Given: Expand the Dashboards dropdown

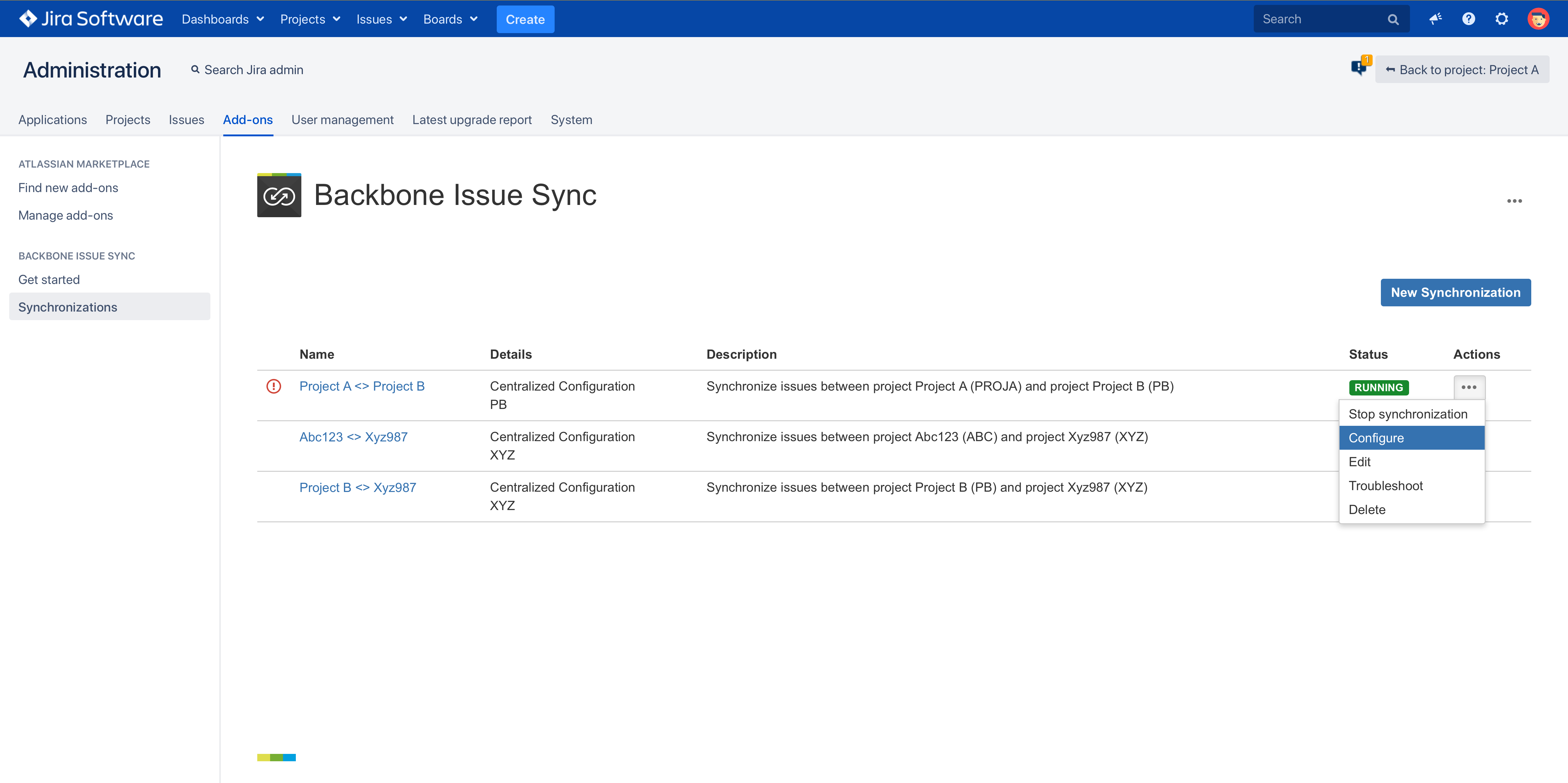Looking at the screenshot, I should tap(223, 20).
